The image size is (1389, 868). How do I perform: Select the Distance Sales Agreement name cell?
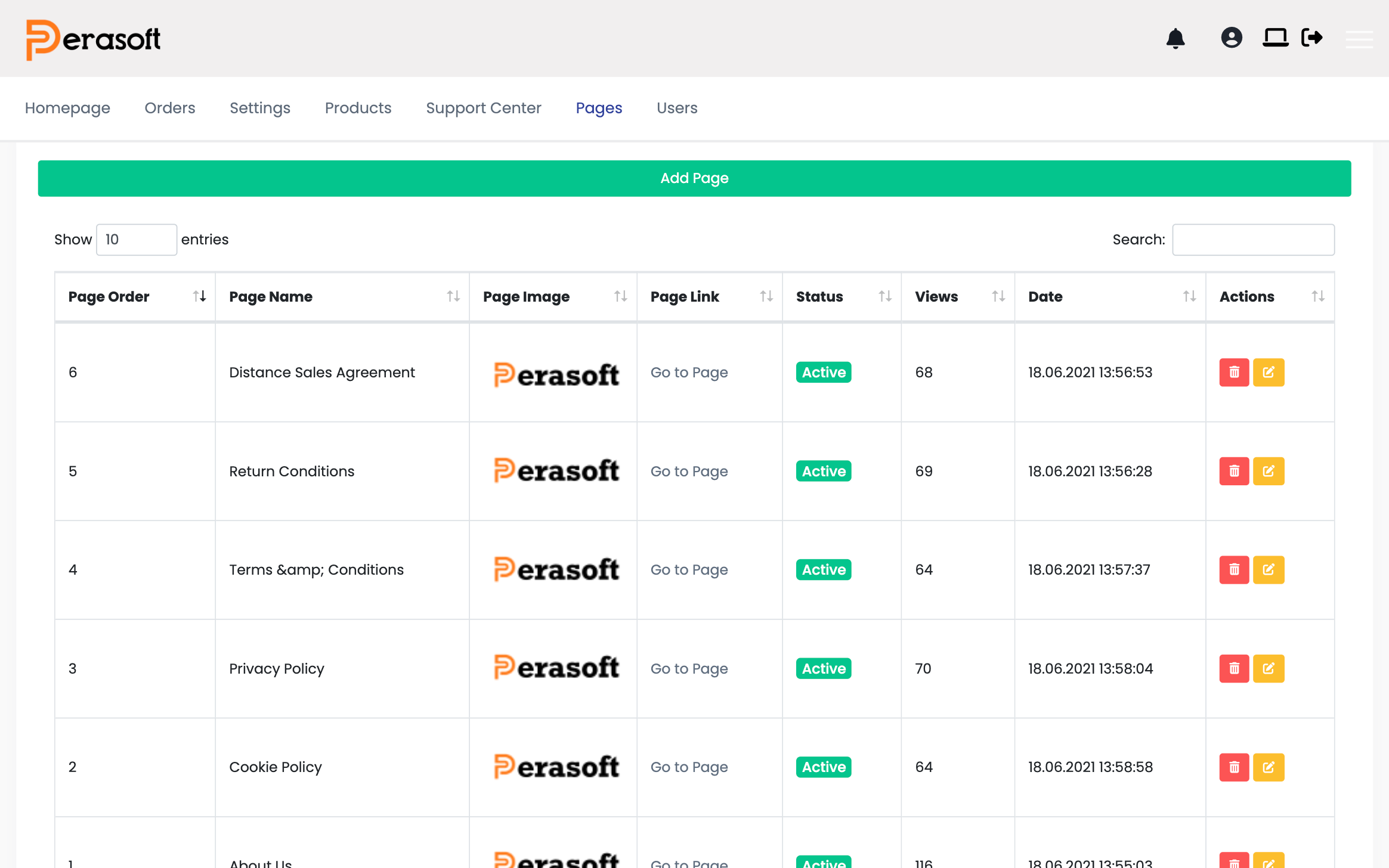(x=342, y=373)
